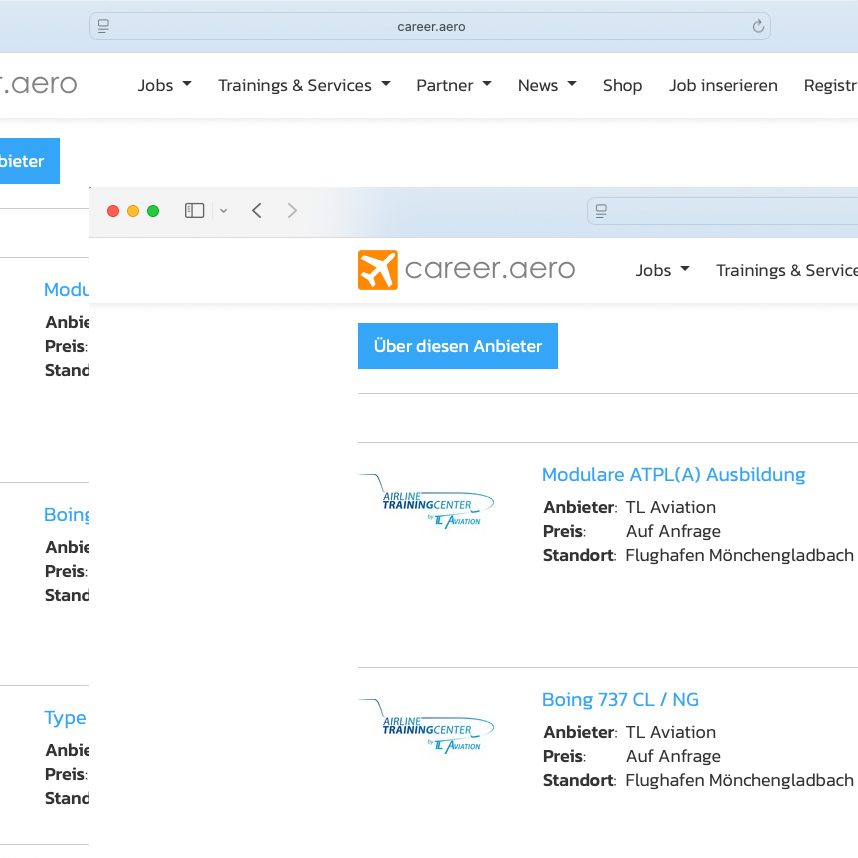Click the forward navigation arrow
Screen dimensions: 858x858
tap(291, 211)
